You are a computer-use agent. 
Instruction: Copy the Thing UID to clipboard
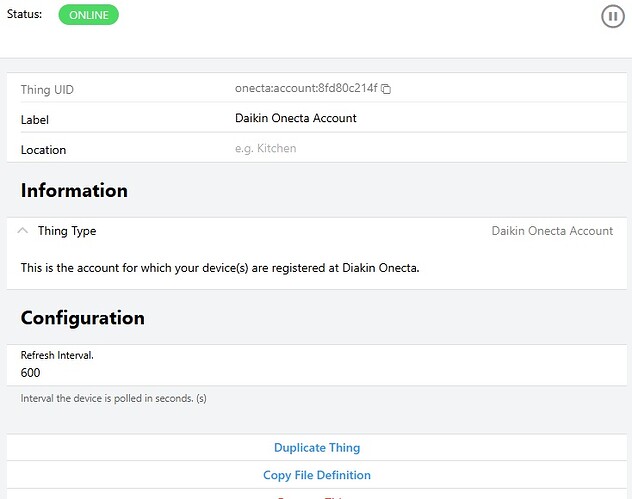[x=386, y=89]
